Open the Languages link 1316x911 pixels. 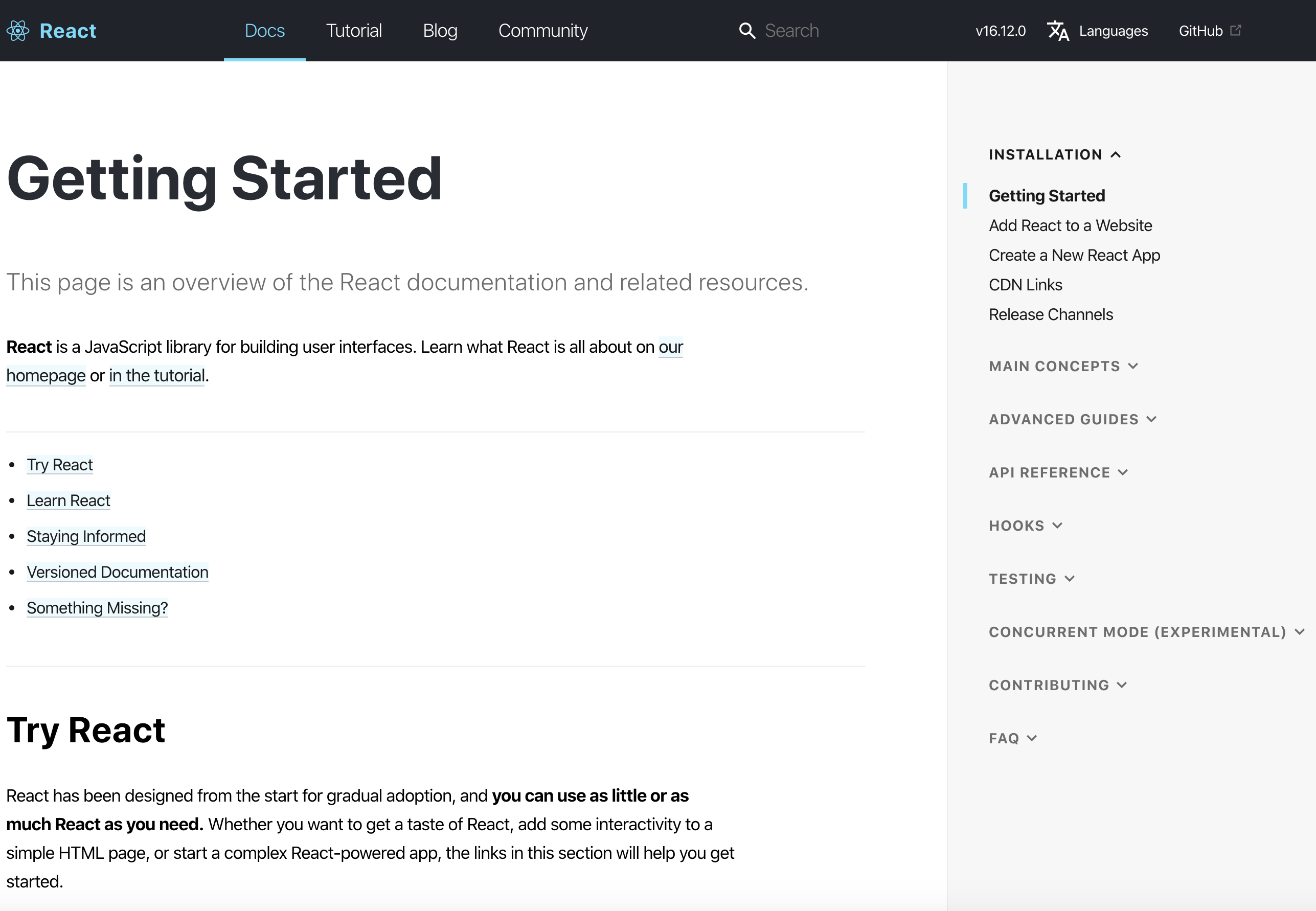click(1113, 31)
